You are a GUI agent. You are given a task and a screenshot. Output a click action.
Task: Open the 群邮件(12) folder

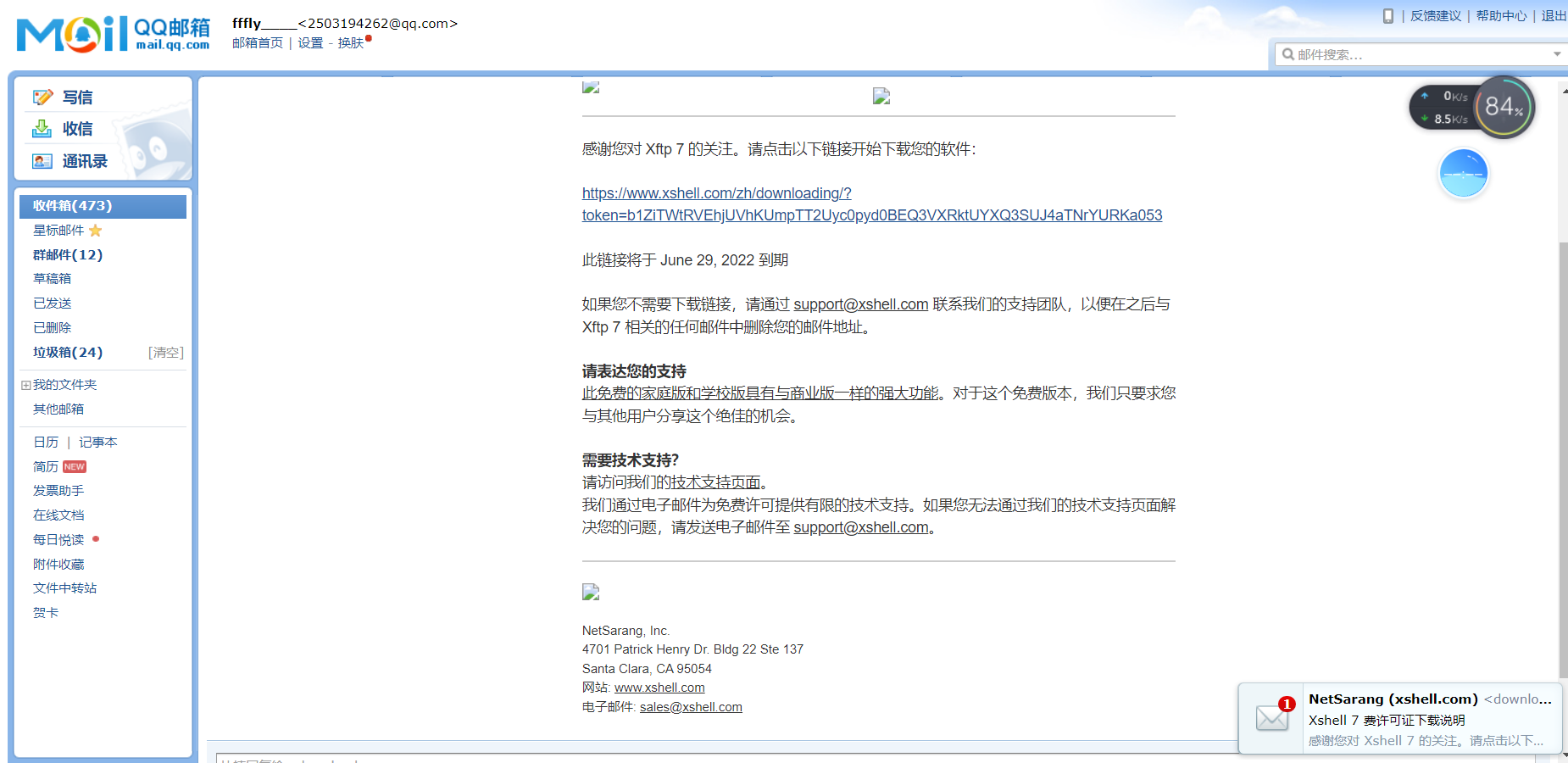coord(68,255)
